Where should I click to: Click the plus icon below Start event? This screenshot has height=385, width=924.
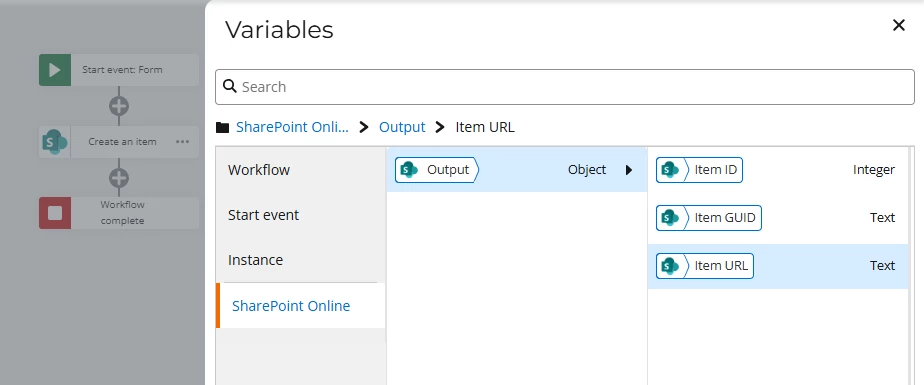[119, 106]
